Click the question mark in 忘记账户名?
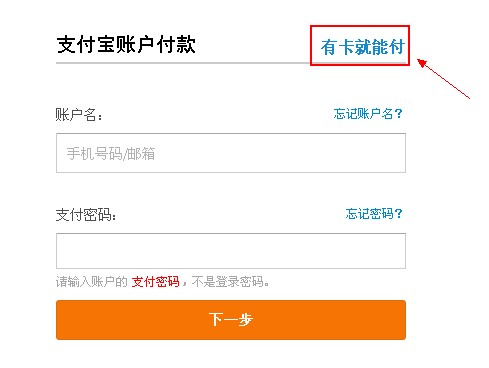 (398, 114)
